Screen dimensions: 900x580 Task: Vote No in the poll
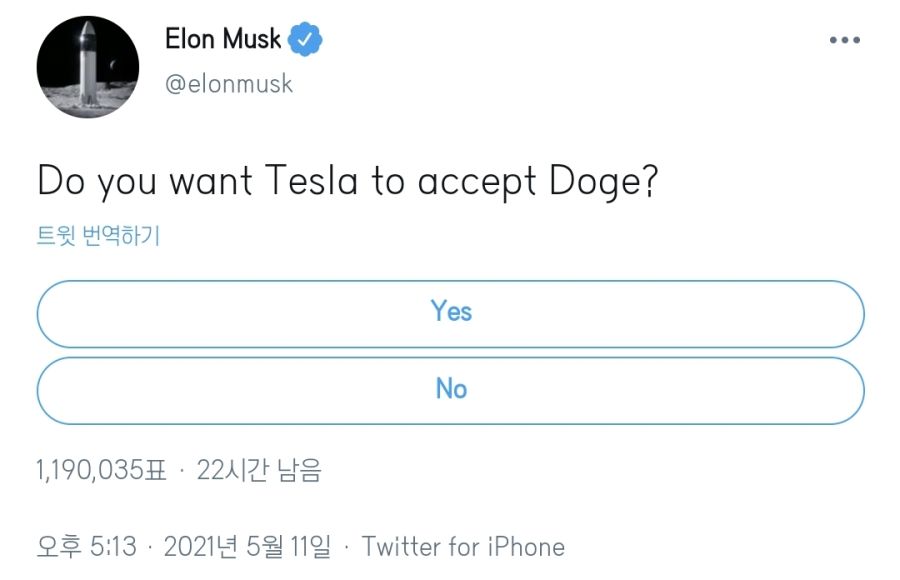click(450, 389)
